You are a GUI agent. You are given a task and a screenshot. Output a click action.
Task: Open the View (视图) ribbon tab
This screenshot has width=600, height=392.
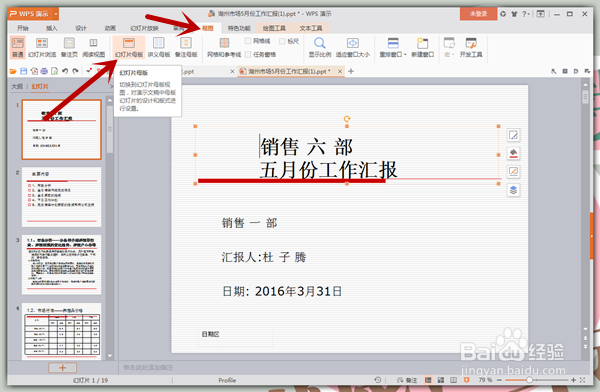coord(208,28)
